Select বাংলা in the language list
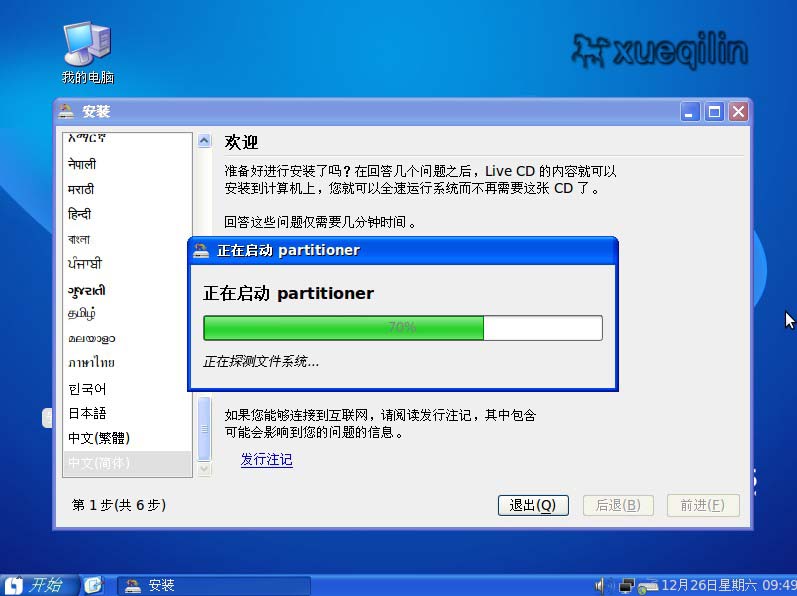Image resolution: width=797 pixels, height=596 pixels. coord(127,239)
